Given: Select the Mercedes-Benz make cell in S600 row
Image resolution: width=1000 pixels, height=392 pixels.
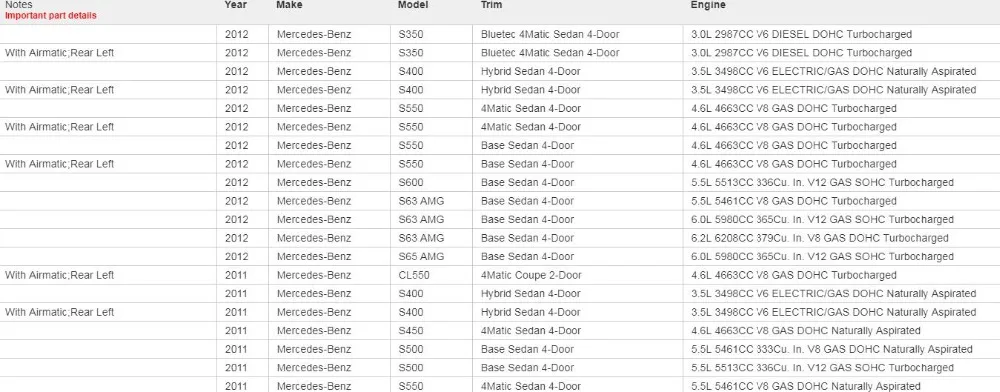Looking at the screenshot, I should point(313,182).
